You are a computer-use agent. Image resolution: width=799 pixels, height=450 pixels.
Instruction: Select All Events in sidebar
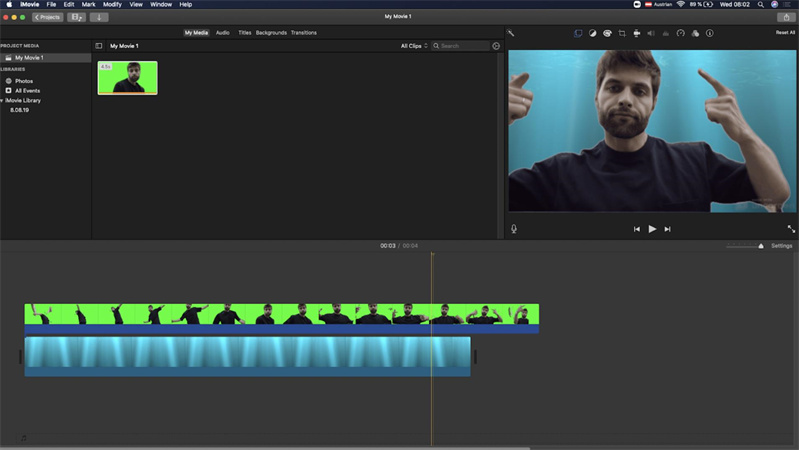28,91
